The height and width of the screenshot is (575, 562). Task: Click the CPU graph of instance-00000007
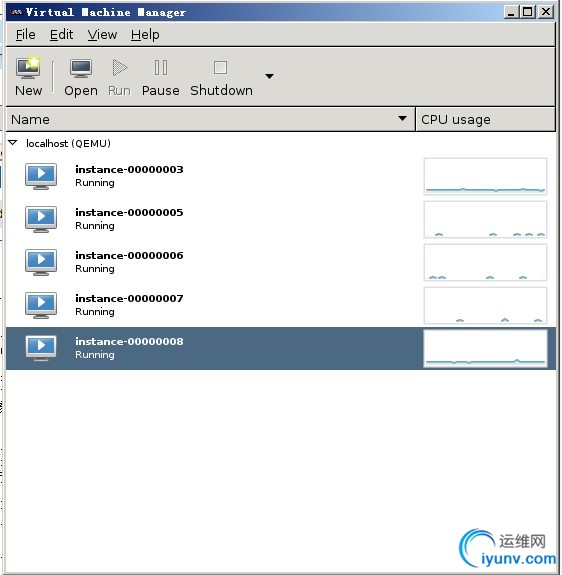(485, 305)
